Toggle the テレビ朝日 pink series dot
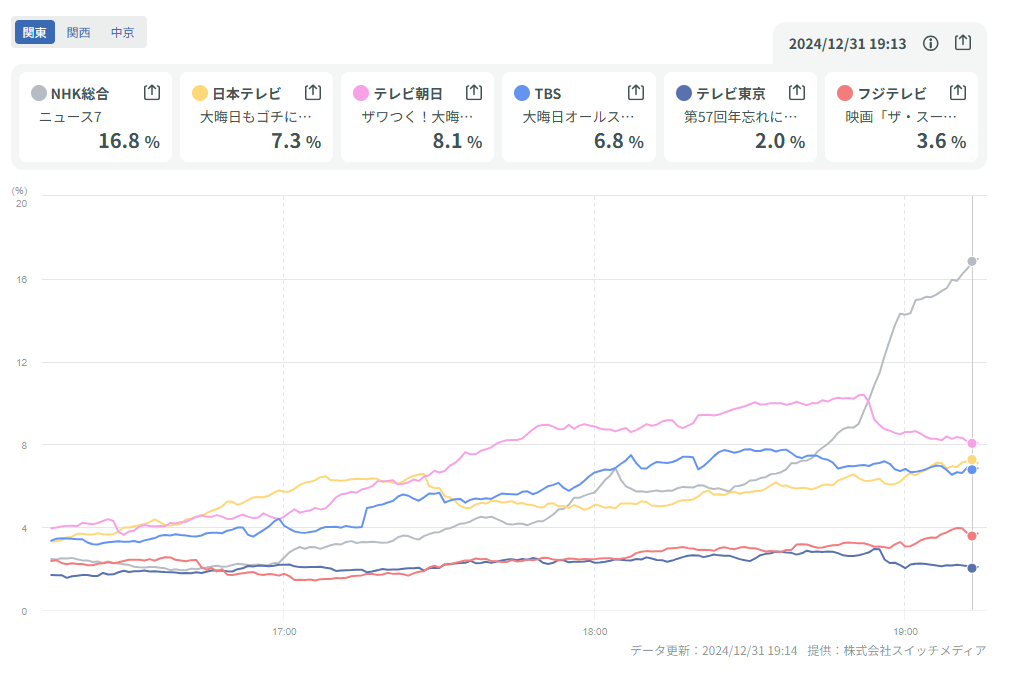 (x=361, y=93)
